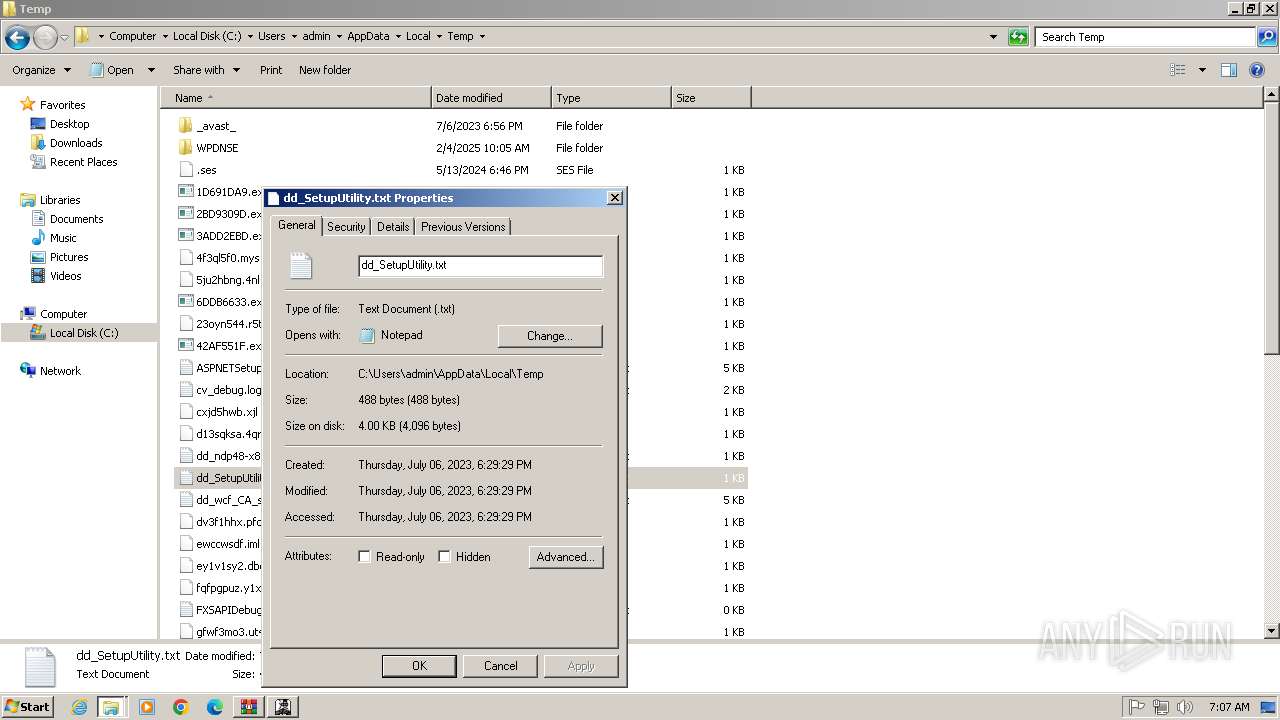This screenshot has height=720, width=1280.
Task: Click the pirate-flag application taskbar icon
Action: pyautogui.click(x=283, y=707)
